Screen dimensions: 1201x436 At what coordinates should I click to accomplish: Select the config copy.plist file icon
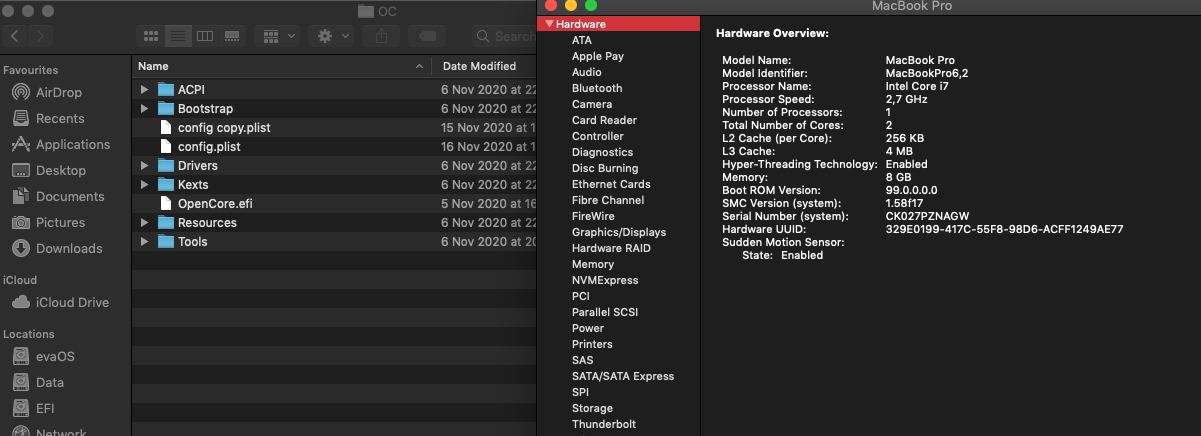[x=166, y=127]
